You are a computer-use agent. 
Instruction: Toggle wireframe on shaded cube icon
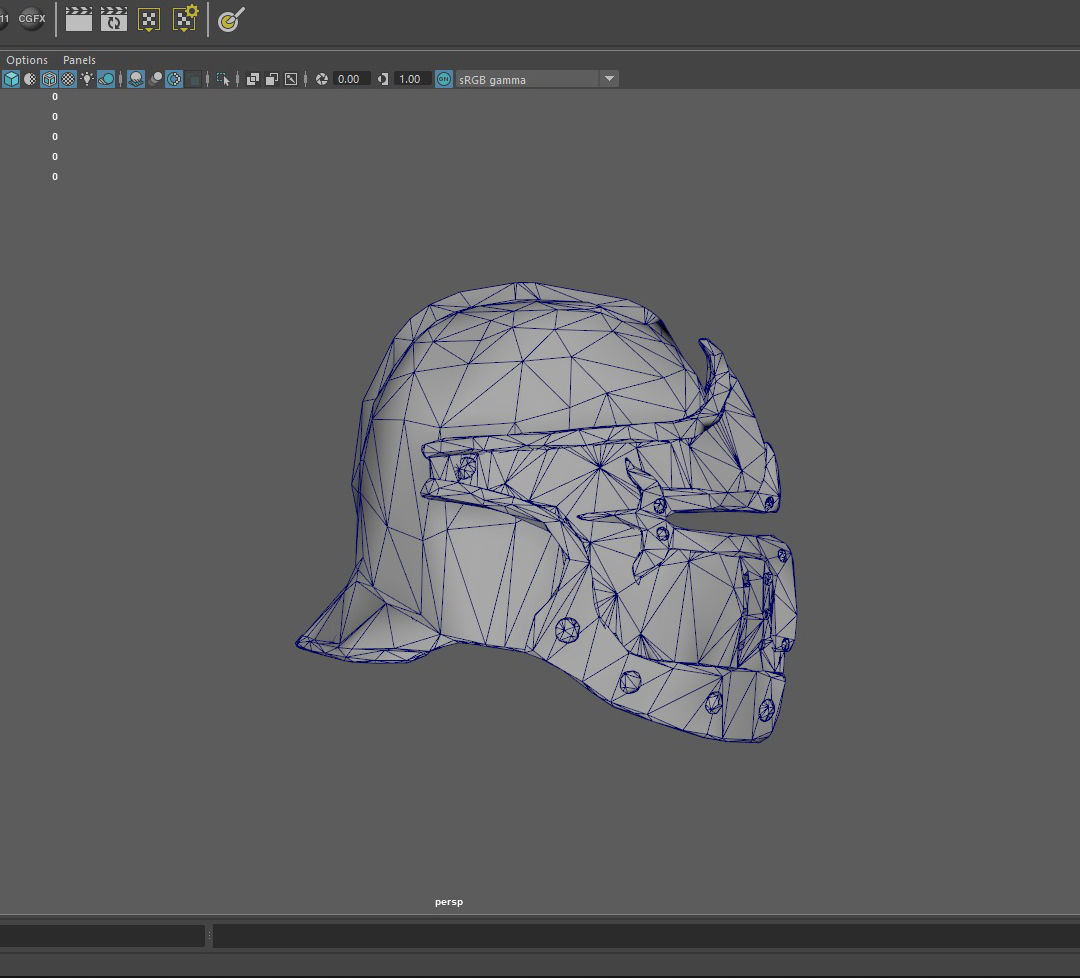click(49, 79)
